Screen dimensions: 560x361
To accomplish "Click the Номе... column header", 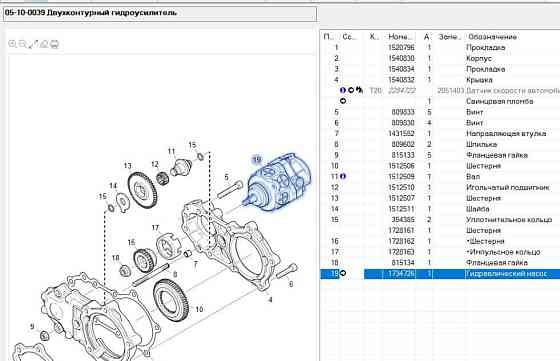I will click(x=400, y=36).
